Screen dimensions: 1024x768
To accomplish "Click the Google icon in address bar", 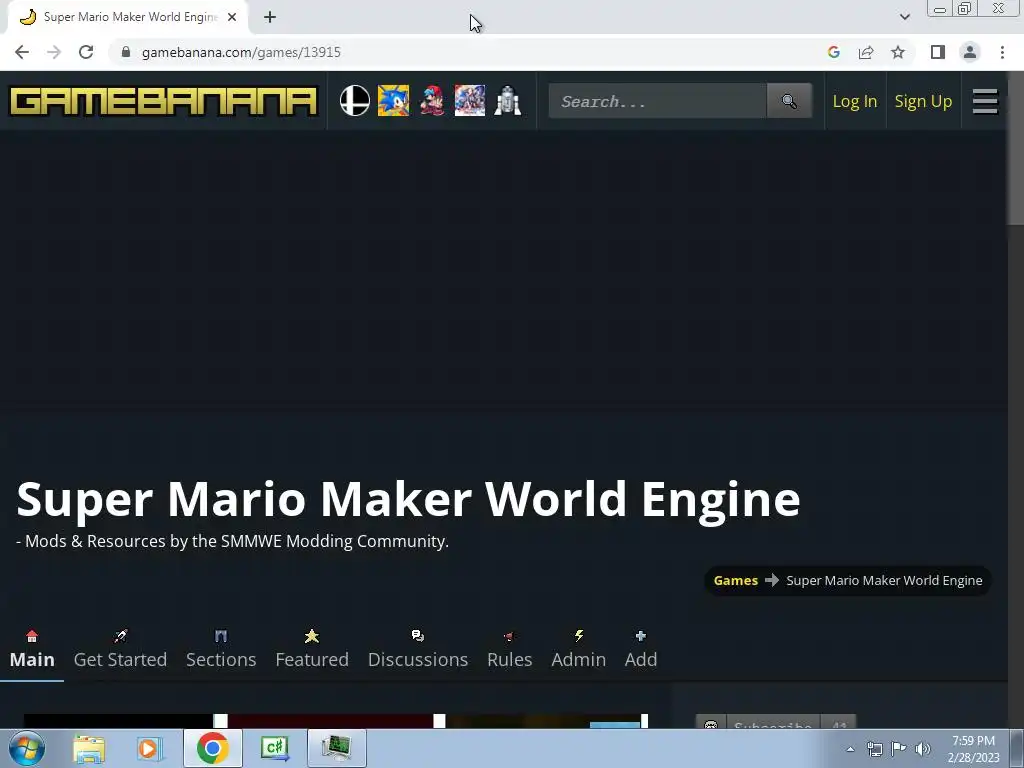I will (833, 52).
